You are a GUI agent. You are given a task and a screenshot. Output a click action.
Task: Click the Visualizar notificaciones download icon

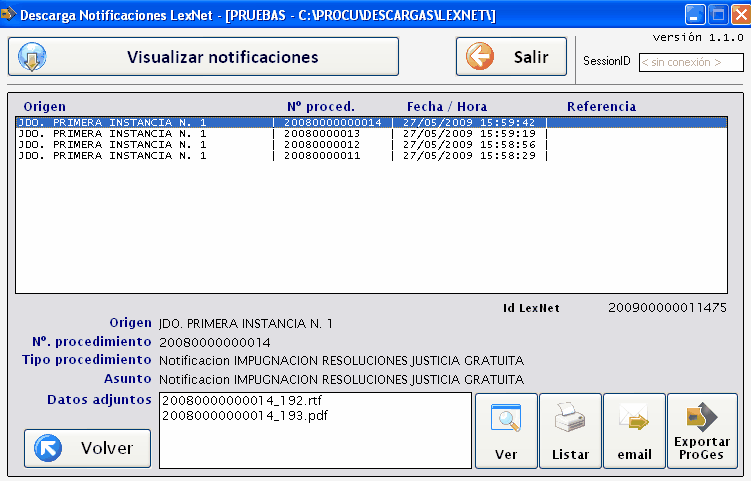33,57
